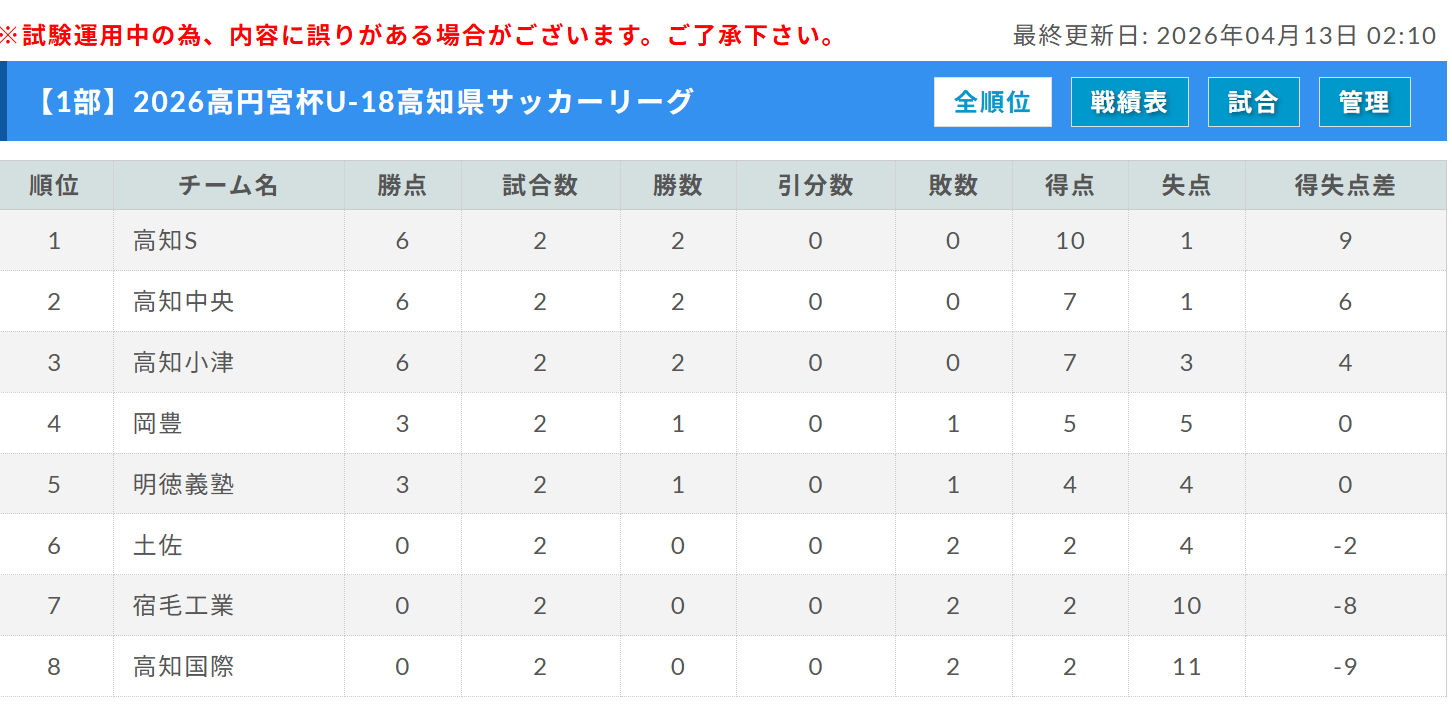
Task: Open the 試合 matches tab
Action: (x=1253, y=102)
